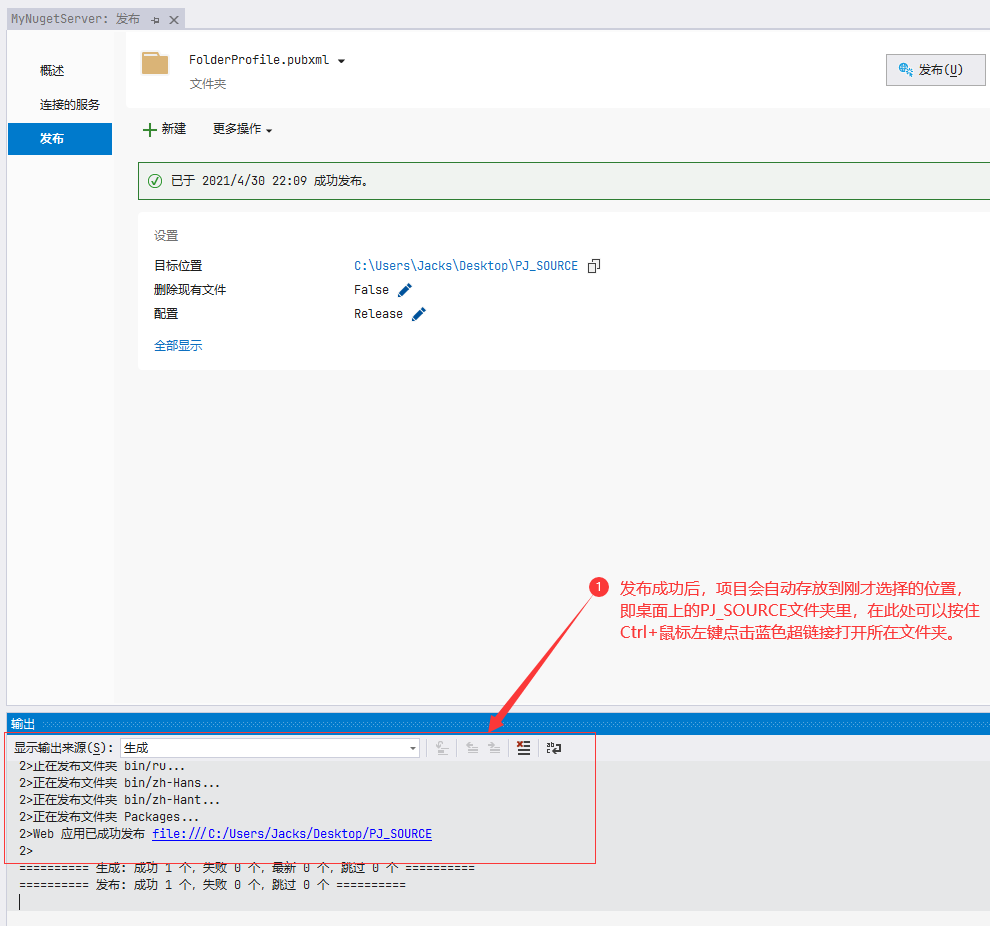Screen dimensions: 990x926
Task: Click the 全部显示 show all link
Action: 178,345
